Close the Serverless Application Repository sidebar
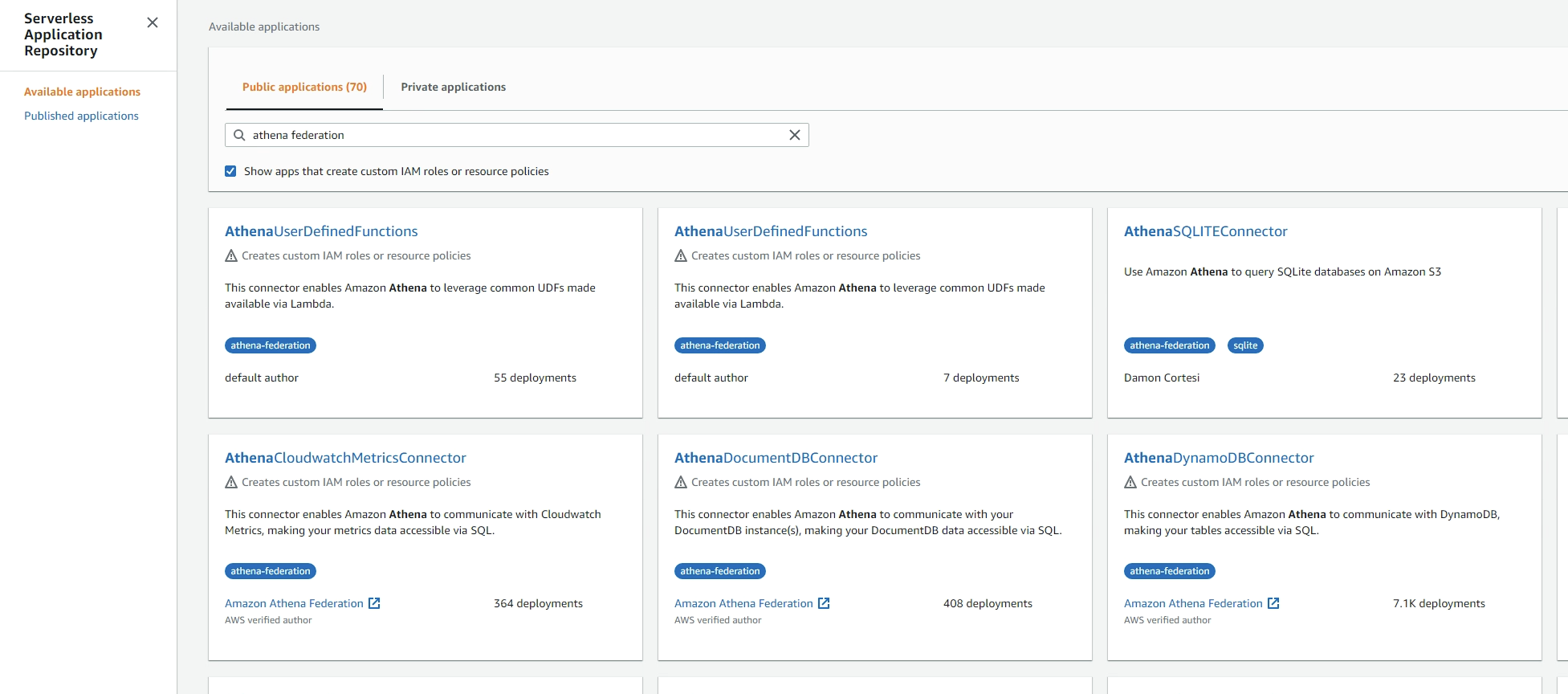The image size is (1568, 694). click(153, 22)
